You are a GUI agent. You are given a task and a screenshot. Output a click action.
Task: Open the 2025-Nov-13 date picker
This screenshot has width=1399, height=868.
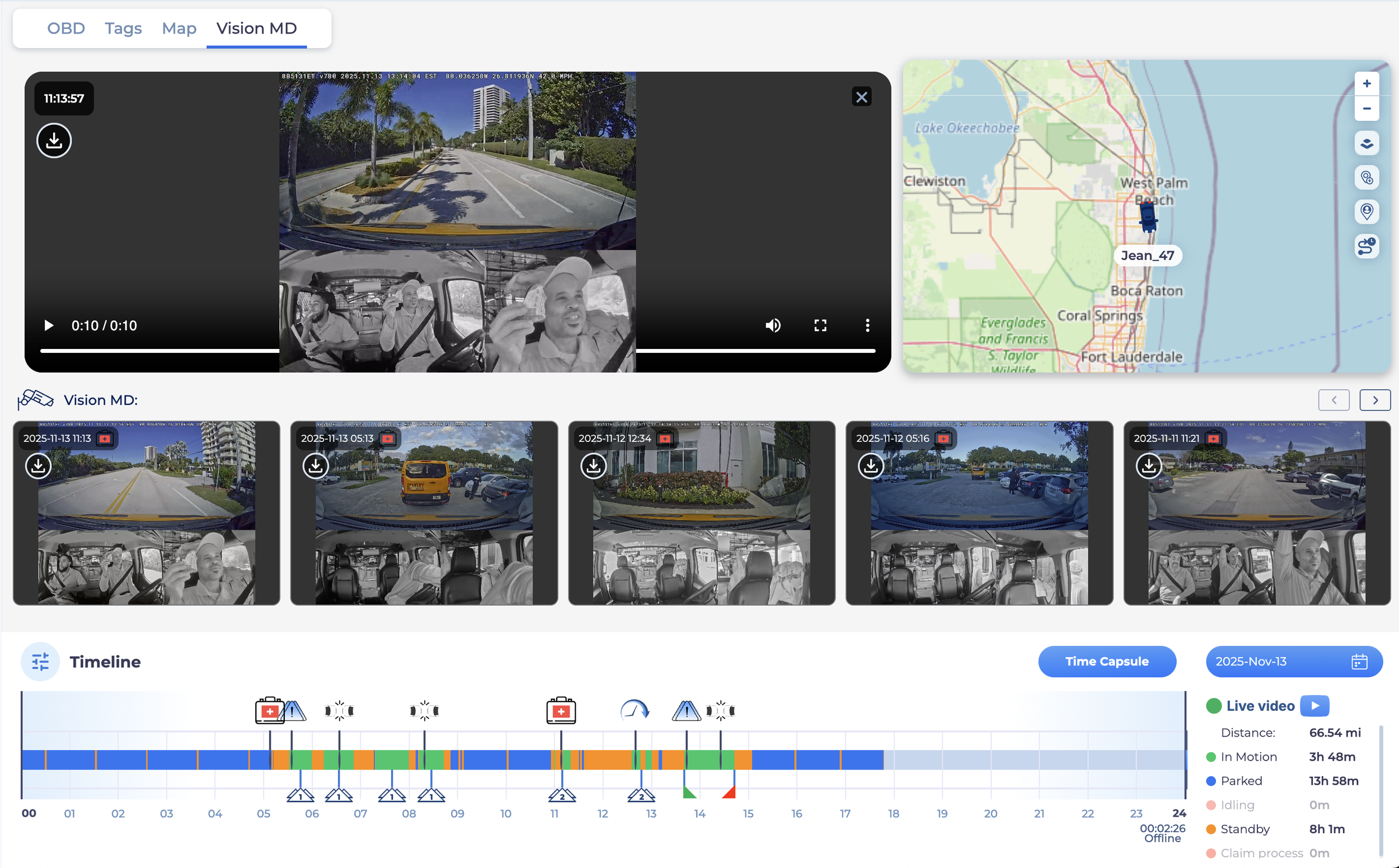1293,661
